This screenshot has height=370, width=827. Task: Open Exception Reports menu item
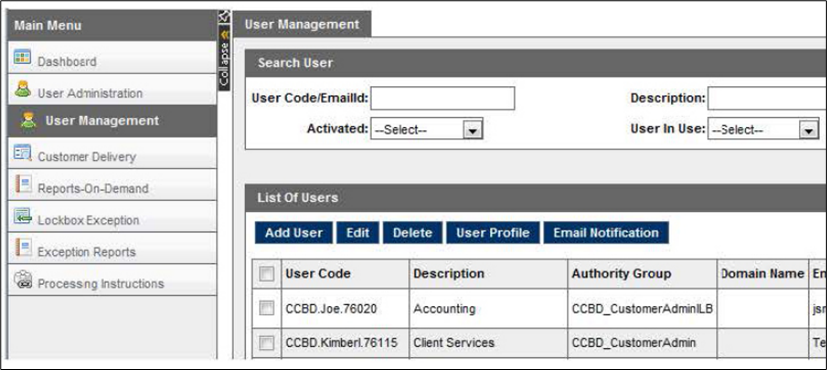click(x=112, y=248)
